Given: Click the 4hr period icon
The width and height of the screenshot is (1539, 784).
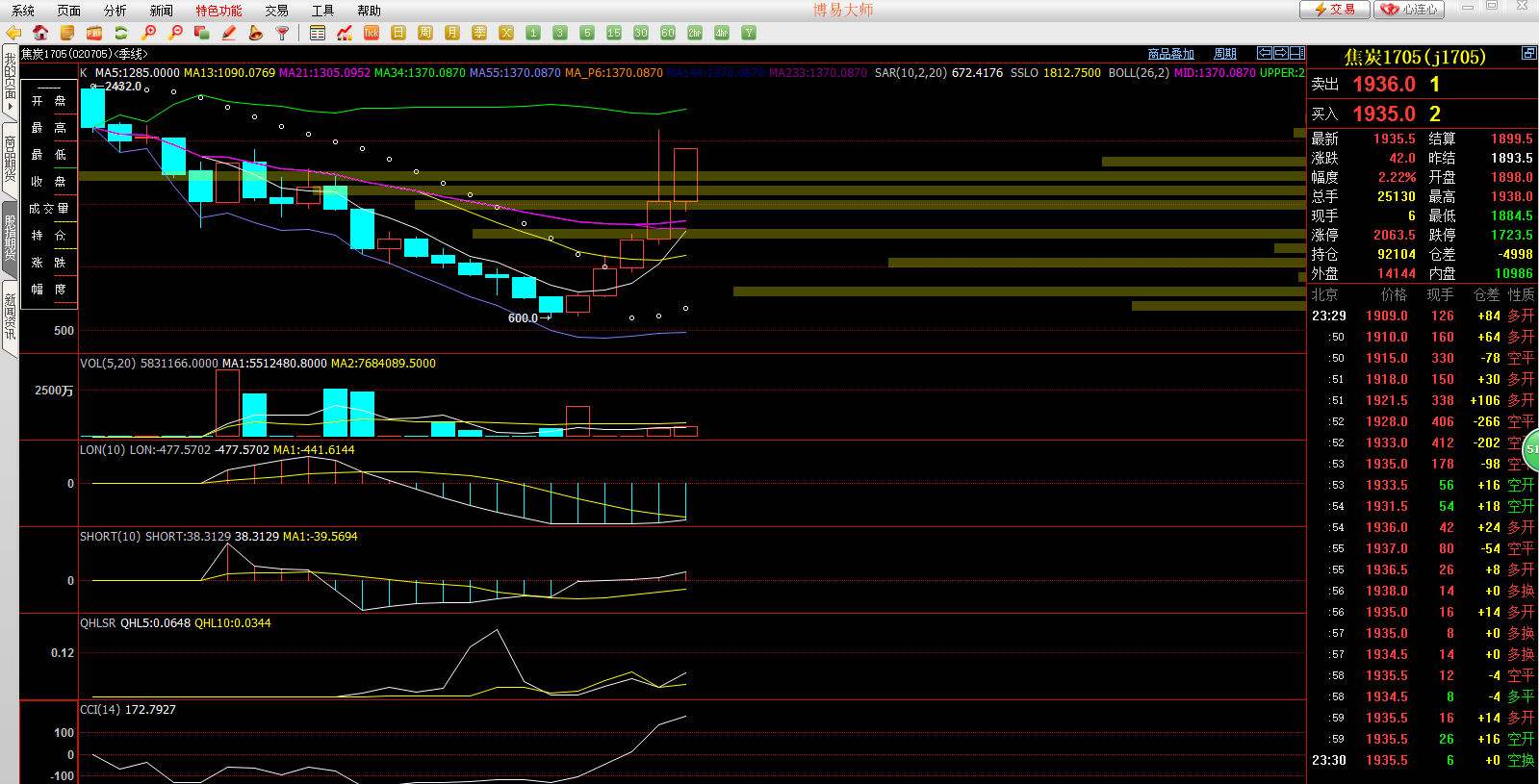Looking at the screenshot, I should (x=722, y=33).
